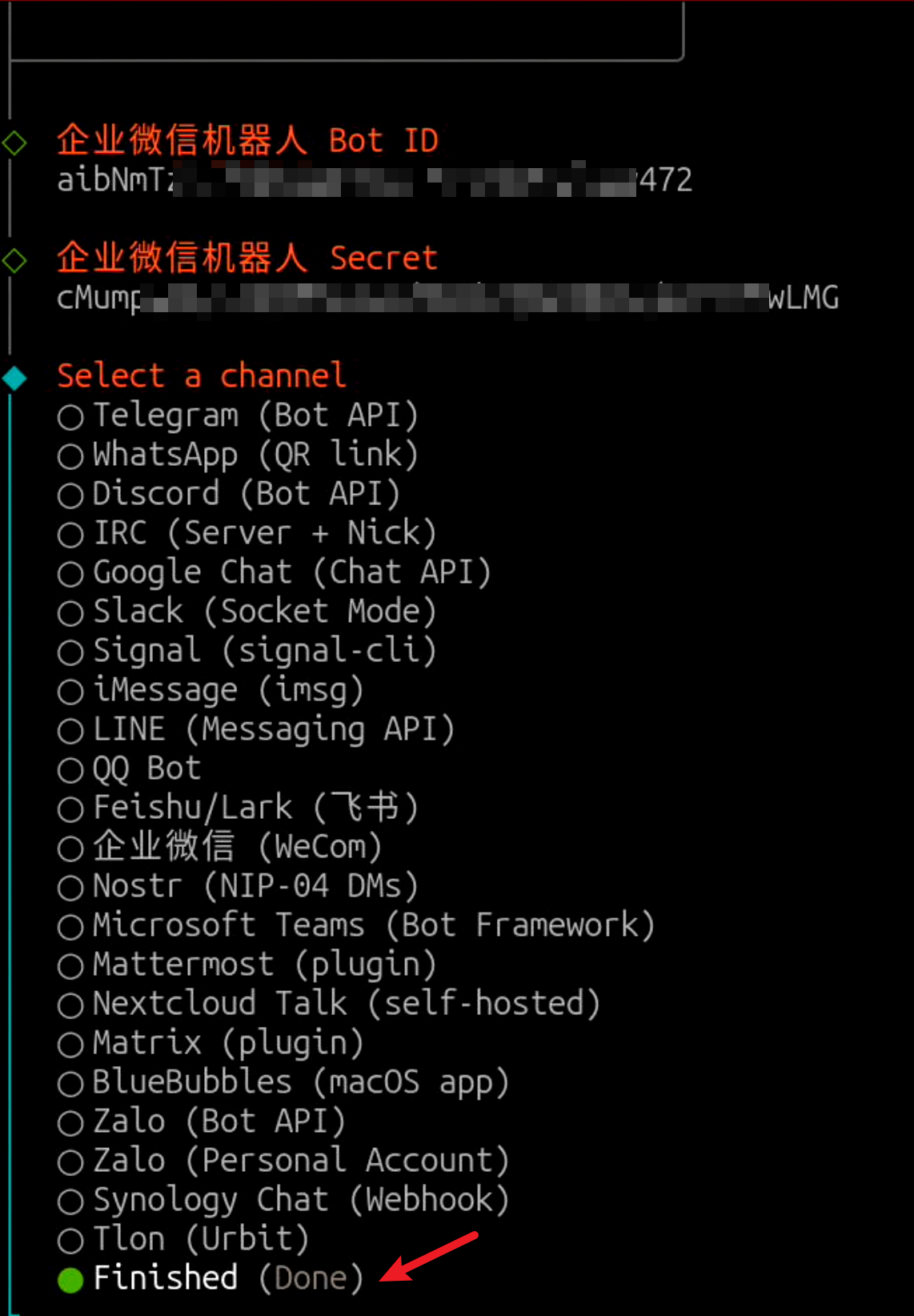Select Google Chat (Chat API) radio button
Image resolution: width=914 pixels, height=1316 pixels.
point(70,573)
